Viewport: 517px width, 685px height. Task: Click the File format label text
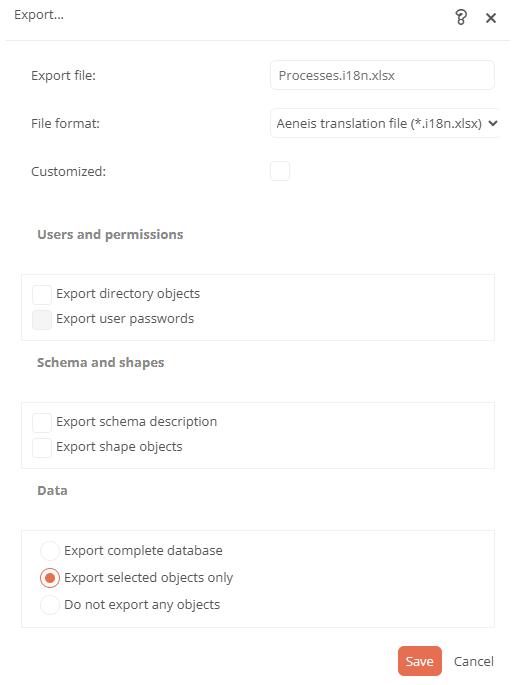click(66, 124)
